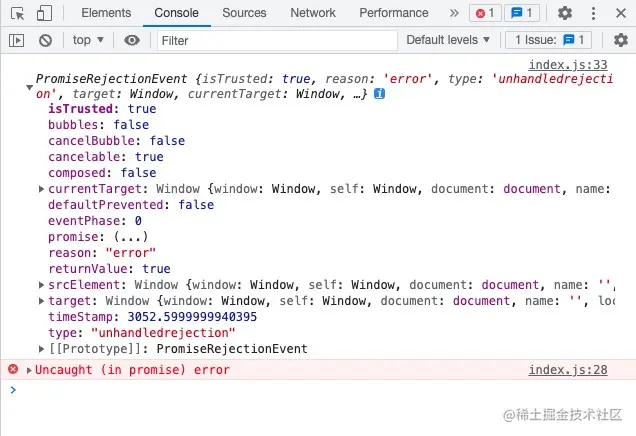Toggle the device toolbar icon
Viewport: 636px width, 436px height.
click(44, 13)
